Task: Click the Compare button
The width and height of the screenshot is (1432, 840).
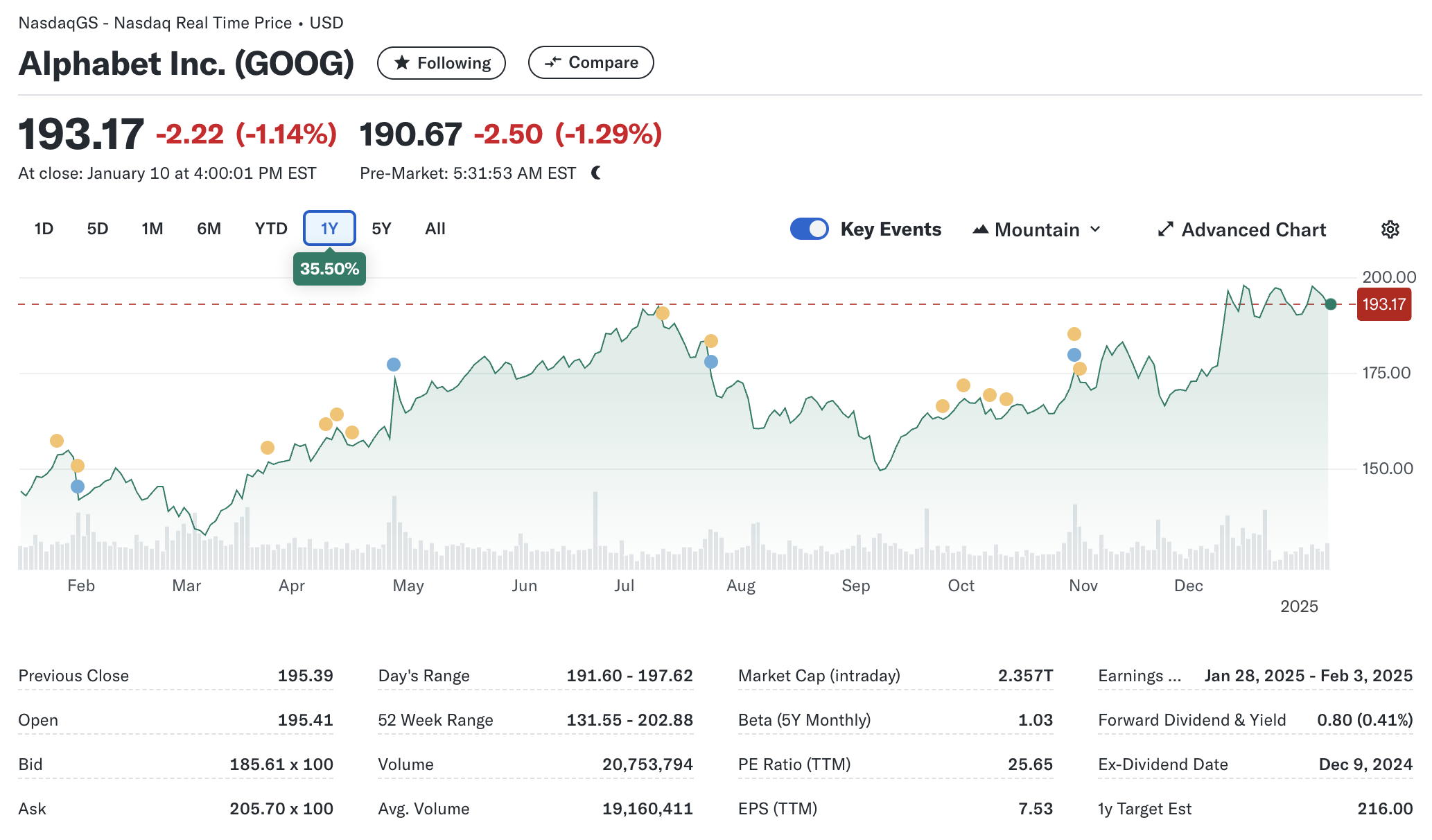Action: click(591, 62)
